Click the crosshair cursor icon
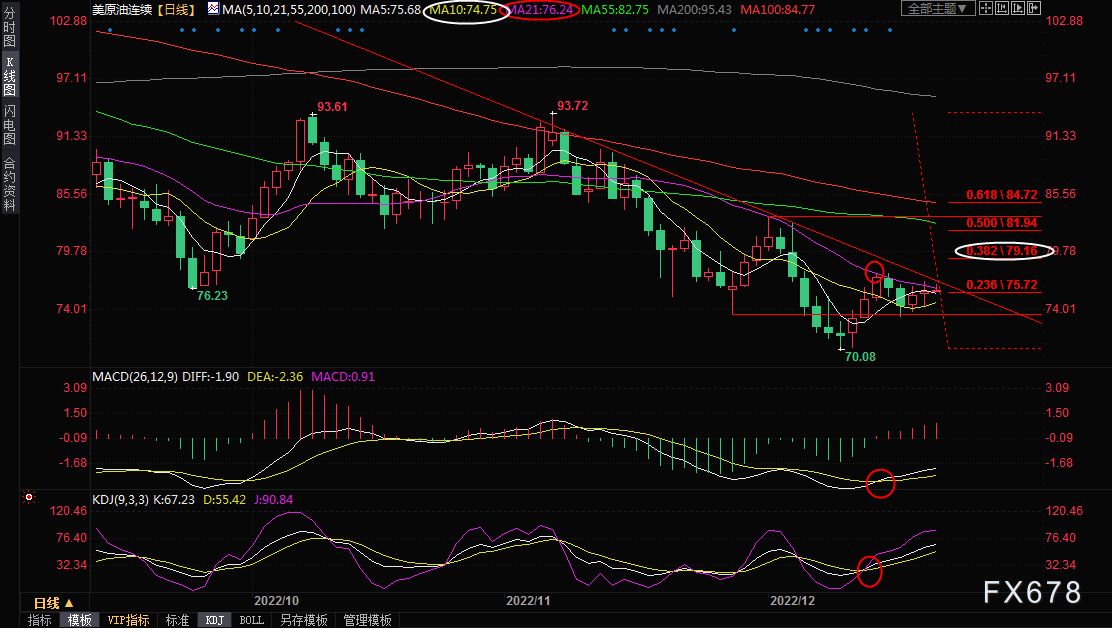This screenshot has height=628, width=1112. (x=986, y=9)
